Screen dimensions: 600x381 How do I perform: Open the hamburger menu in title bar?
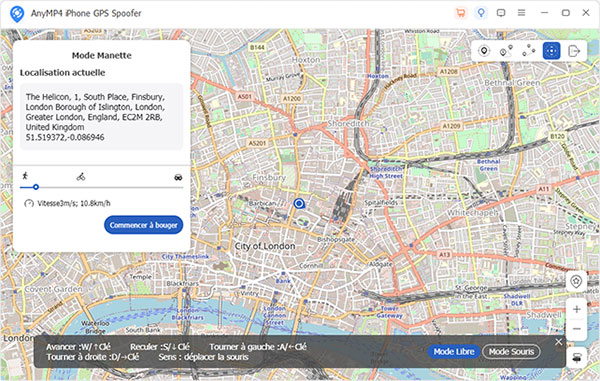click(521, 13)
